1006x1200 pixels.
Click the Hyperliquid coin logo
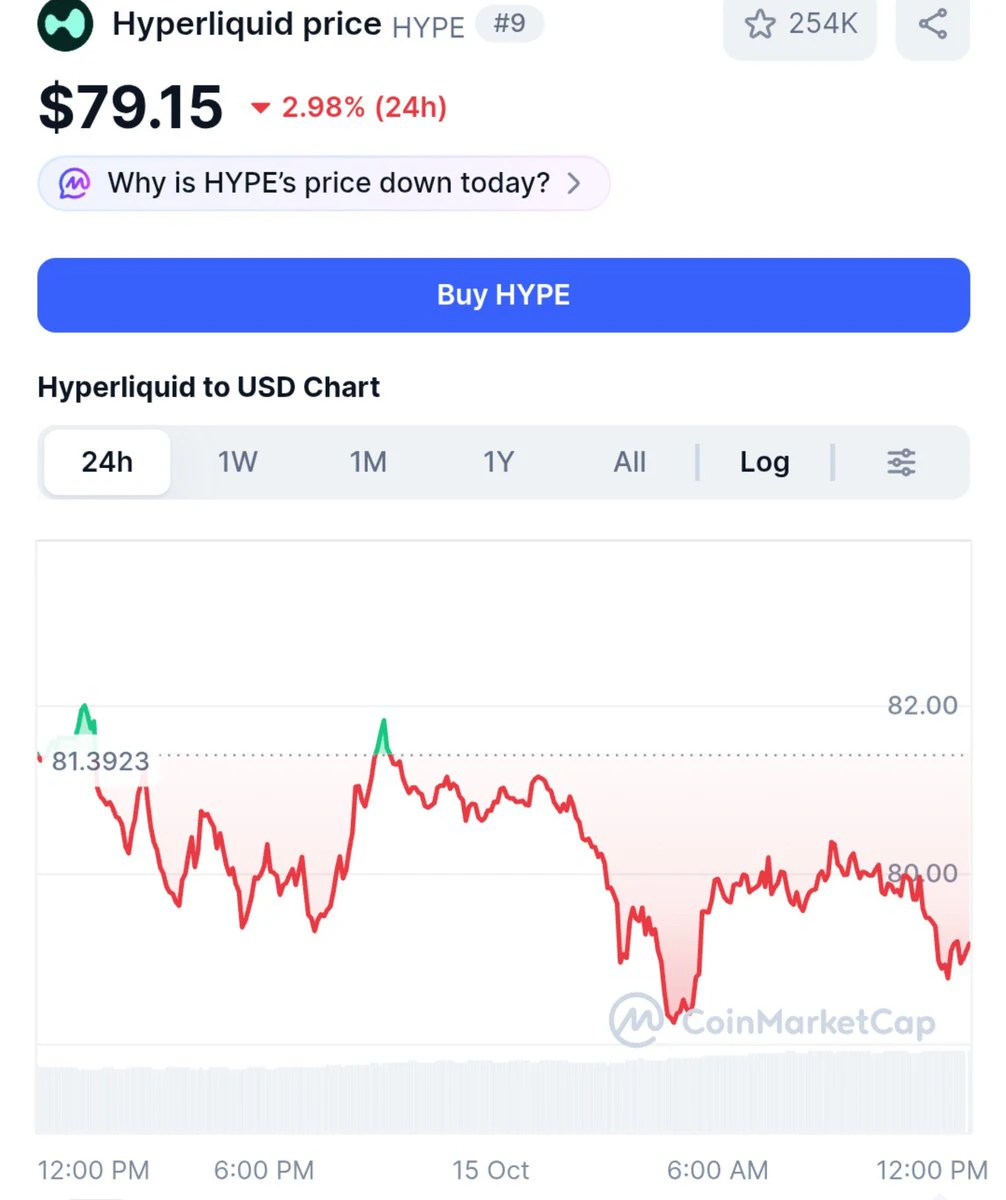click(x=65, y=24)
